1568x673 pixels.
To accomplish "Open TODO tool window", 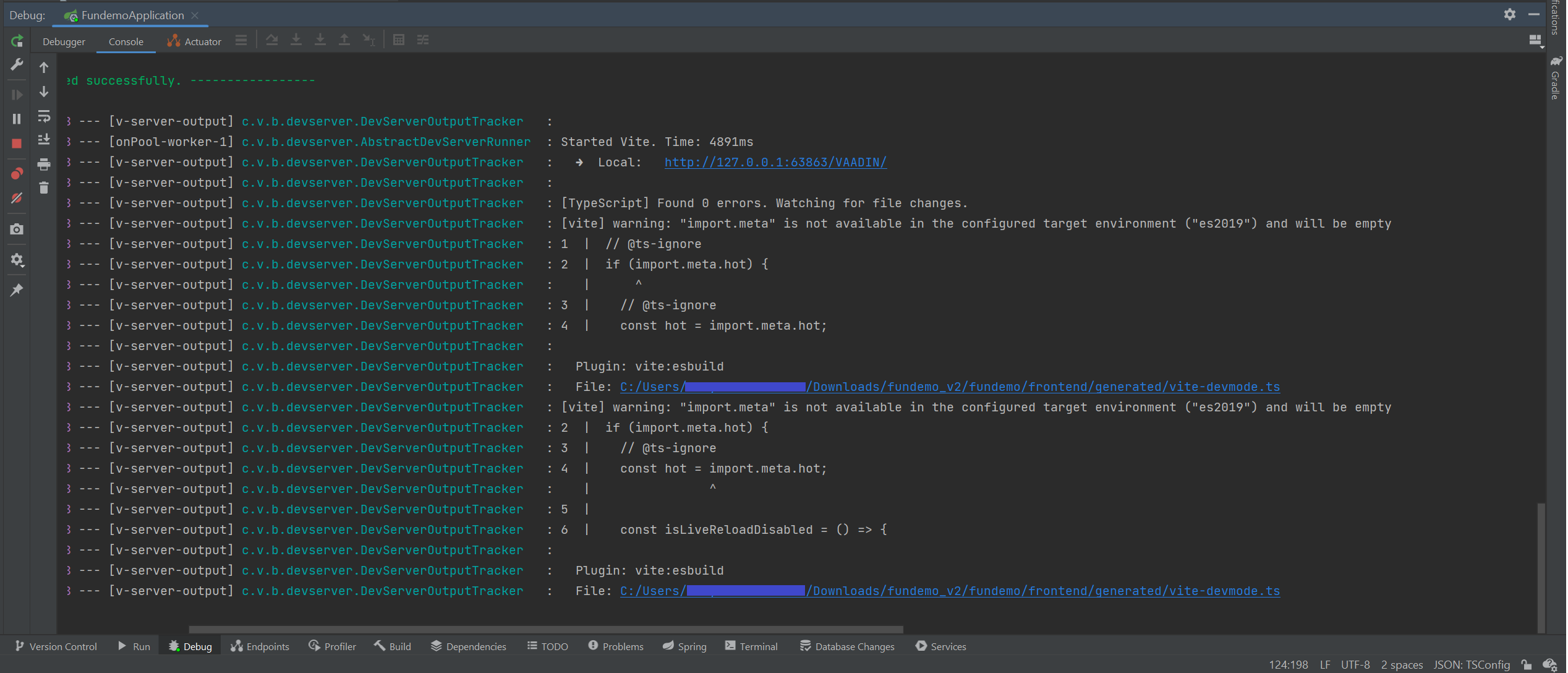I will [548, 646].
